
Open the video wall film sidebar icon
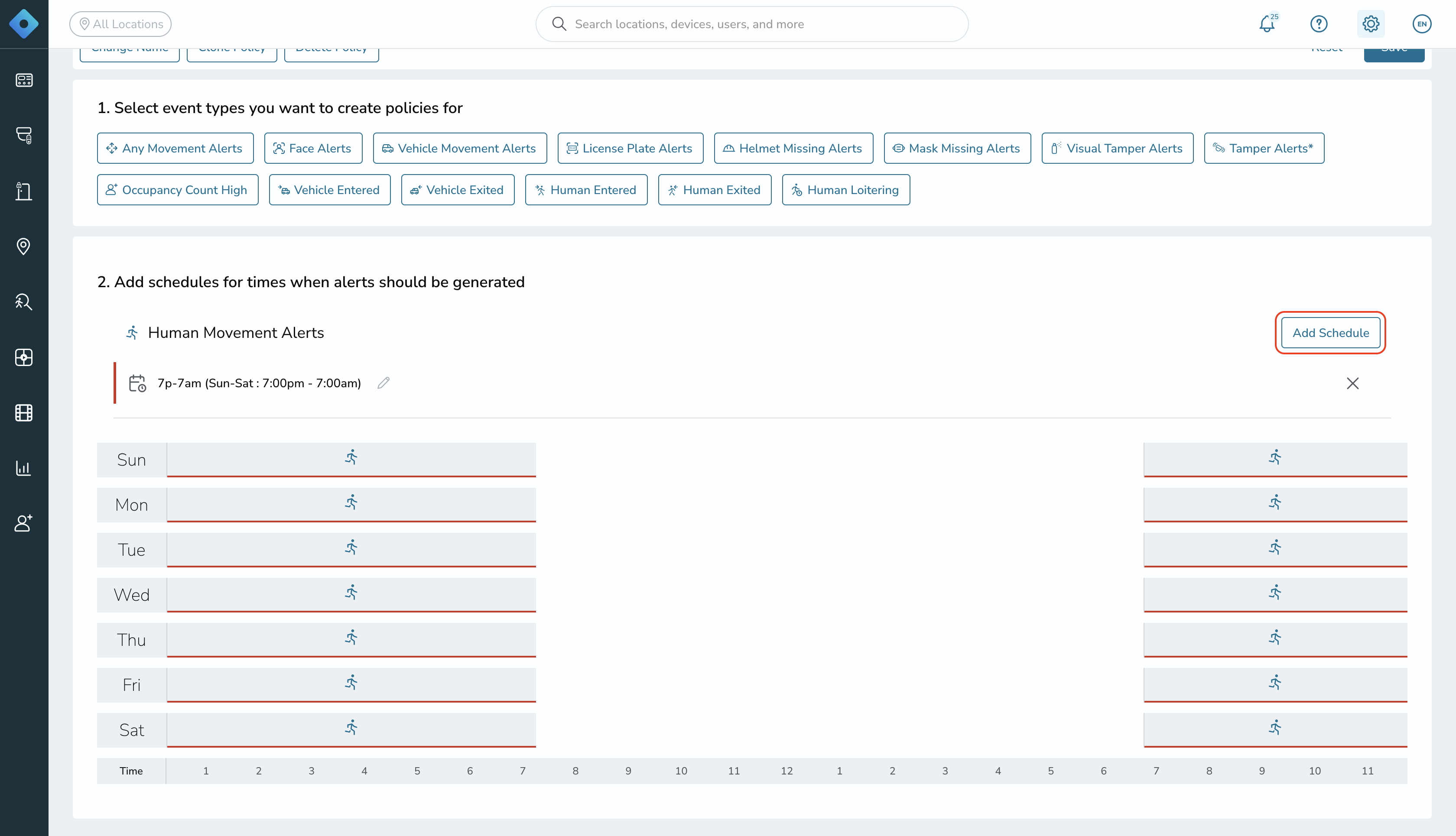23,412
